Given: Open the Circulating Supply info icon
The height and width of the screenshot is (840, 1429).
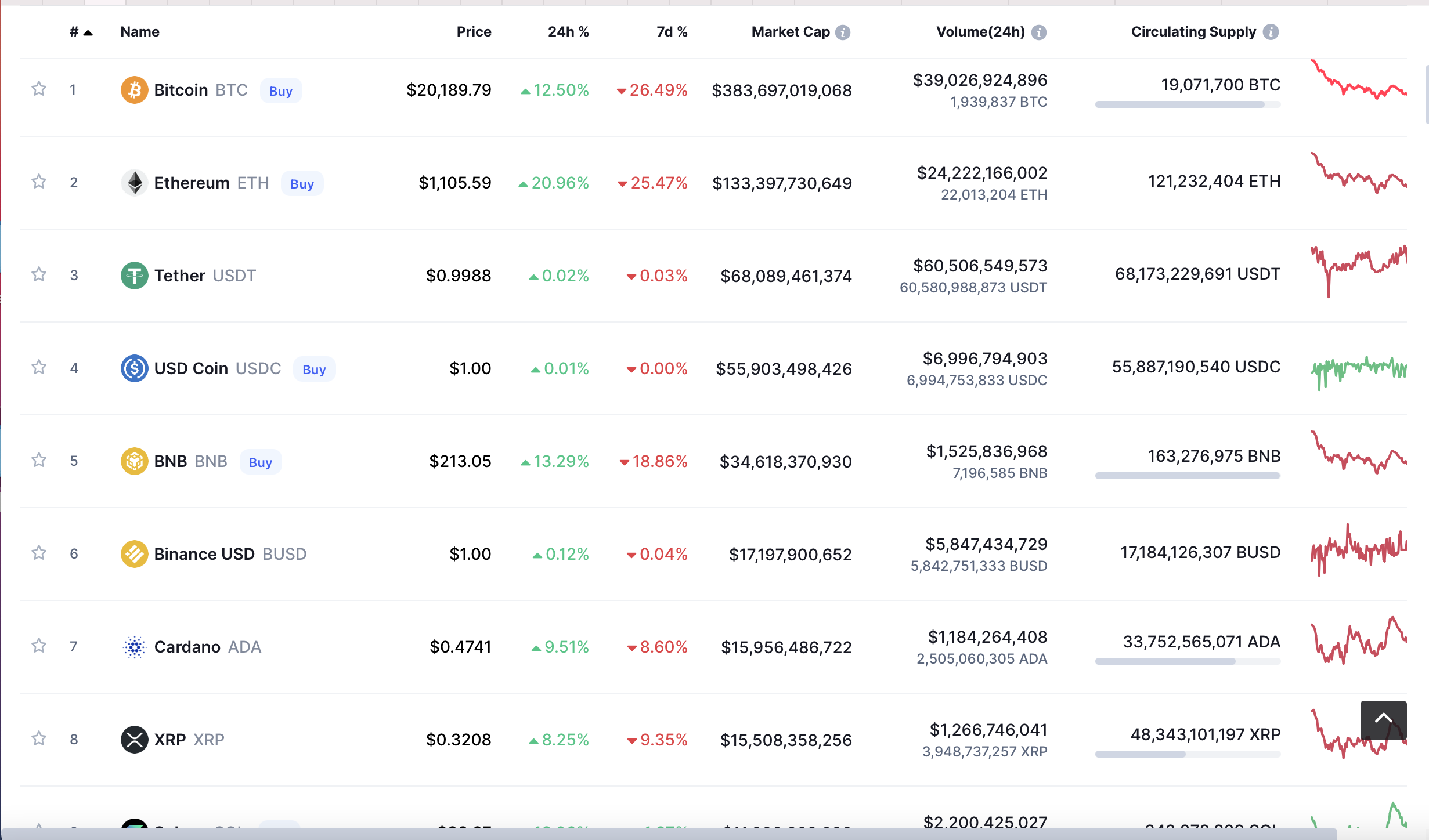Looking at the screenshot, I should pyautogui.click(x=1271, y=32).
